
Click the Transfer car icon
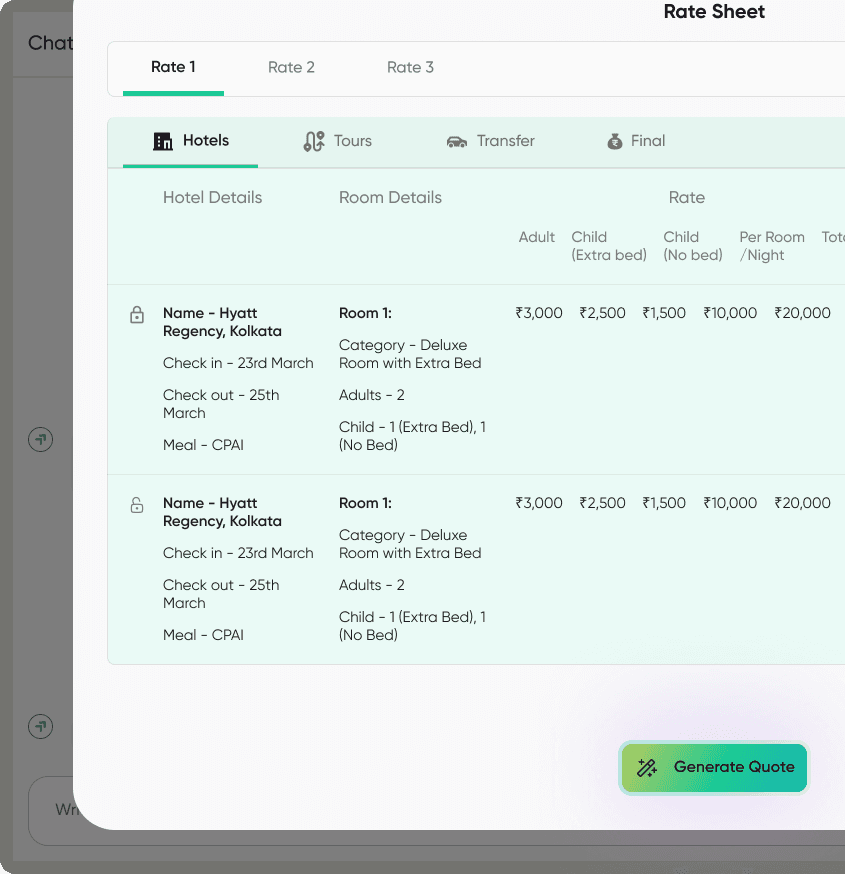point(456,141)
